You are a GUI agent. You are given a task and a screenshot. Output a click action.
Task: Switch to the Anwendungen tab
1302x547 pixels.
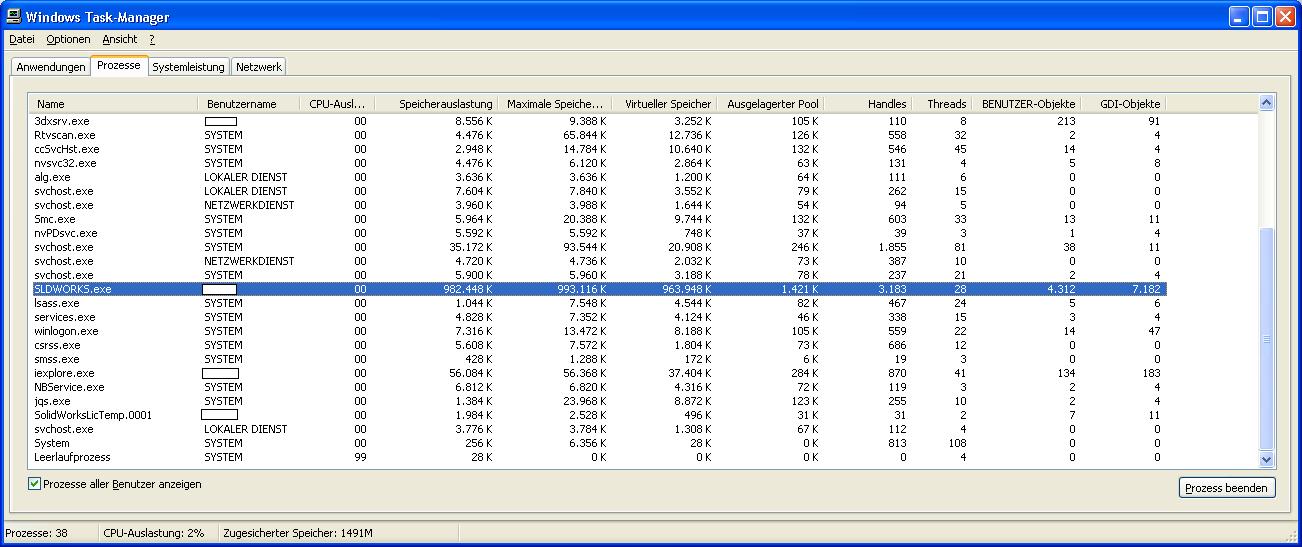coord(51,67)
